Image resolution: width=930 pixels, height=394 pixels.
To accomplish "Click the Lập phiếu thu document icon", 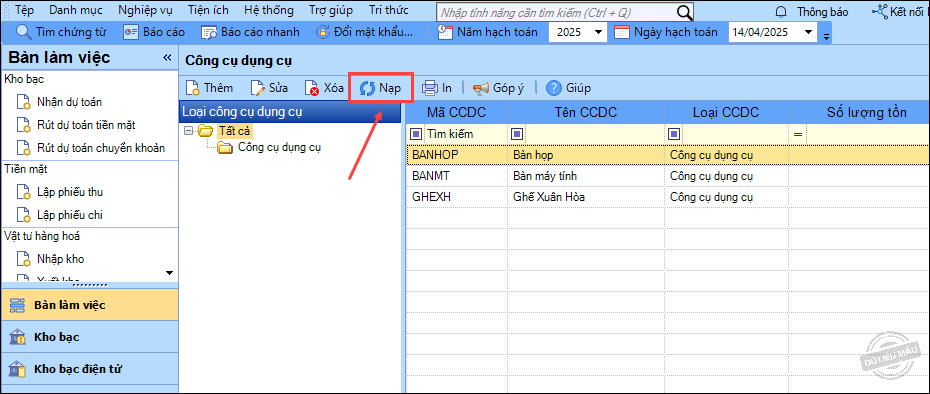I will pyautogui.click(x=23, y=193).
